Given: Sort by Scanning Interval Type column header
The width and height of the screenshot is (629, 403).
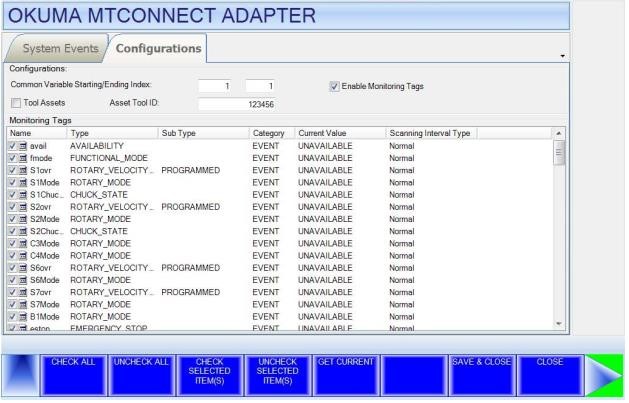Looking at the screenshot, I should [432, 134].
